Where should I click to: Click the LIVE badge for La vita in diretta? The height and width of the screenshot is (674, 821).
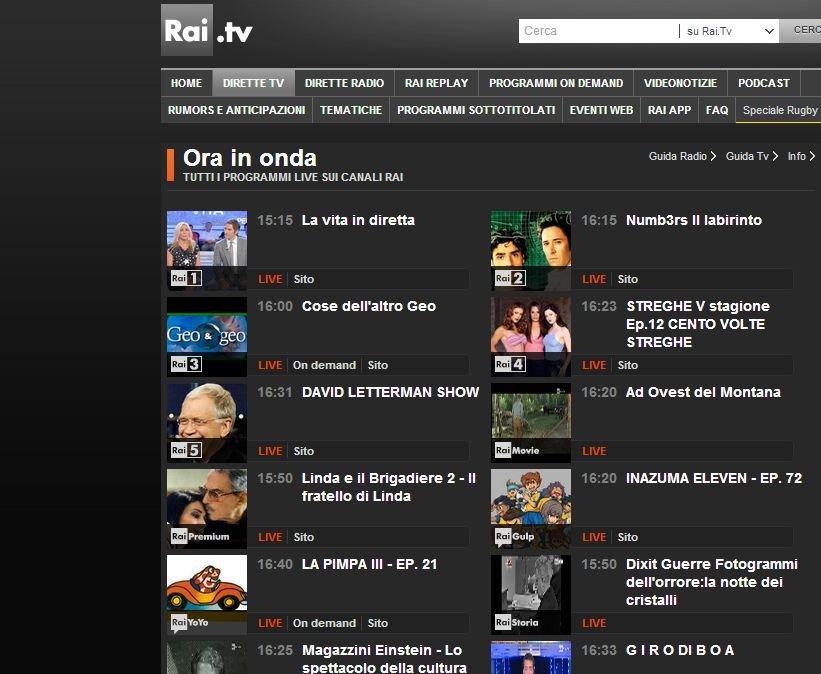click(x=270, y=279)
